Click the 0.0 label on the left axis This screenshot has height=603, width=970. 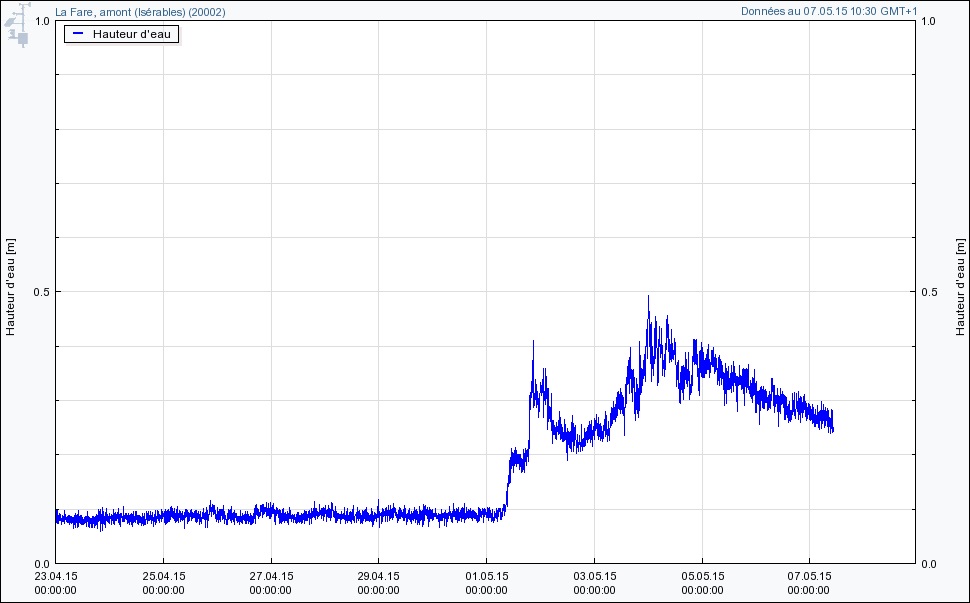coord(40,564)
